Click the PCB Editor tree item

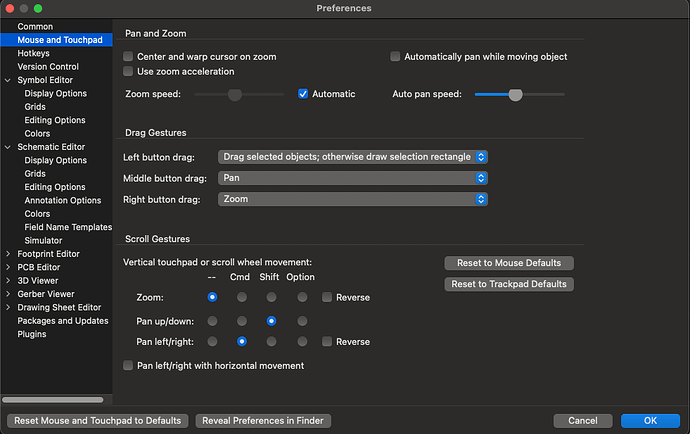point(39,267)
